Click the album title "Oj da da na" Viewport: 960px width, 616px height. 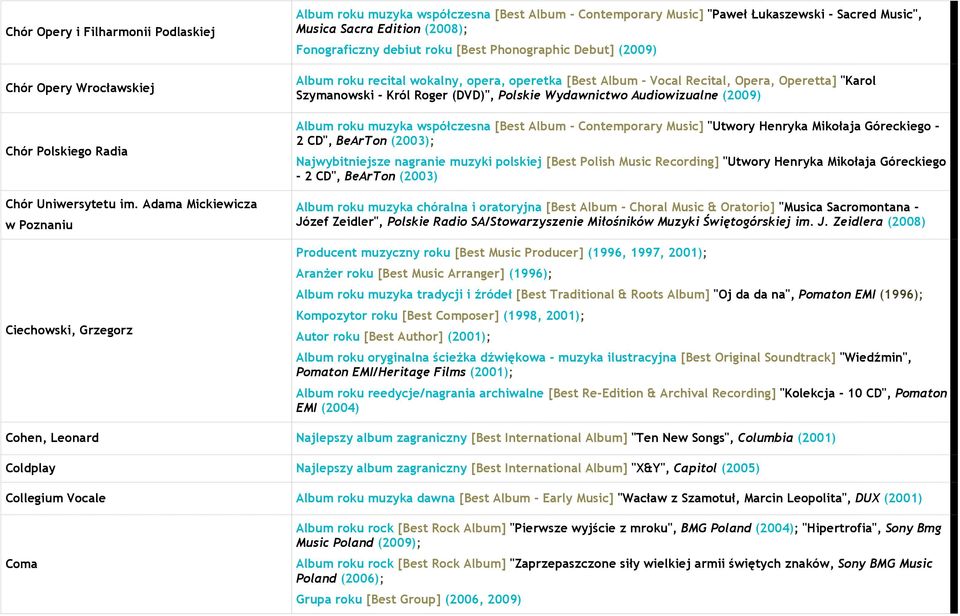(752, 294)
